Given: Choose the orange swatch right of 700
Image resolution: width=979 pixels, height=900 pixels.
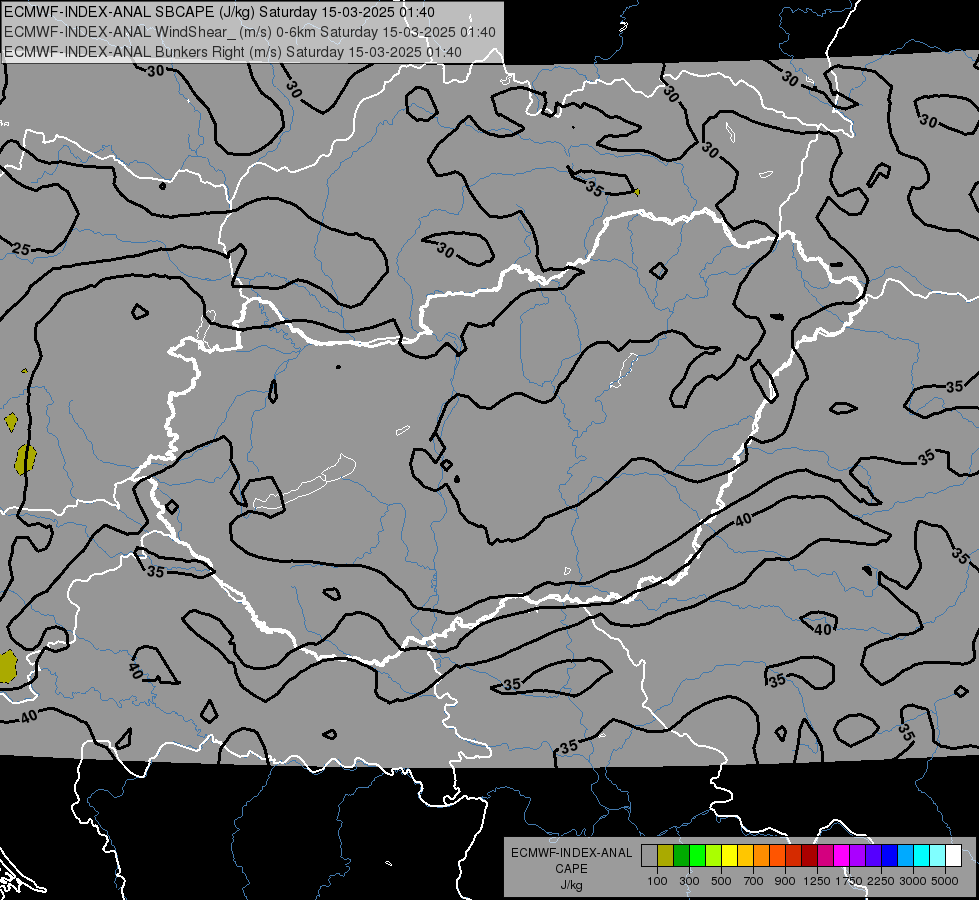Looking at the screenshot, I should point(762,855).
